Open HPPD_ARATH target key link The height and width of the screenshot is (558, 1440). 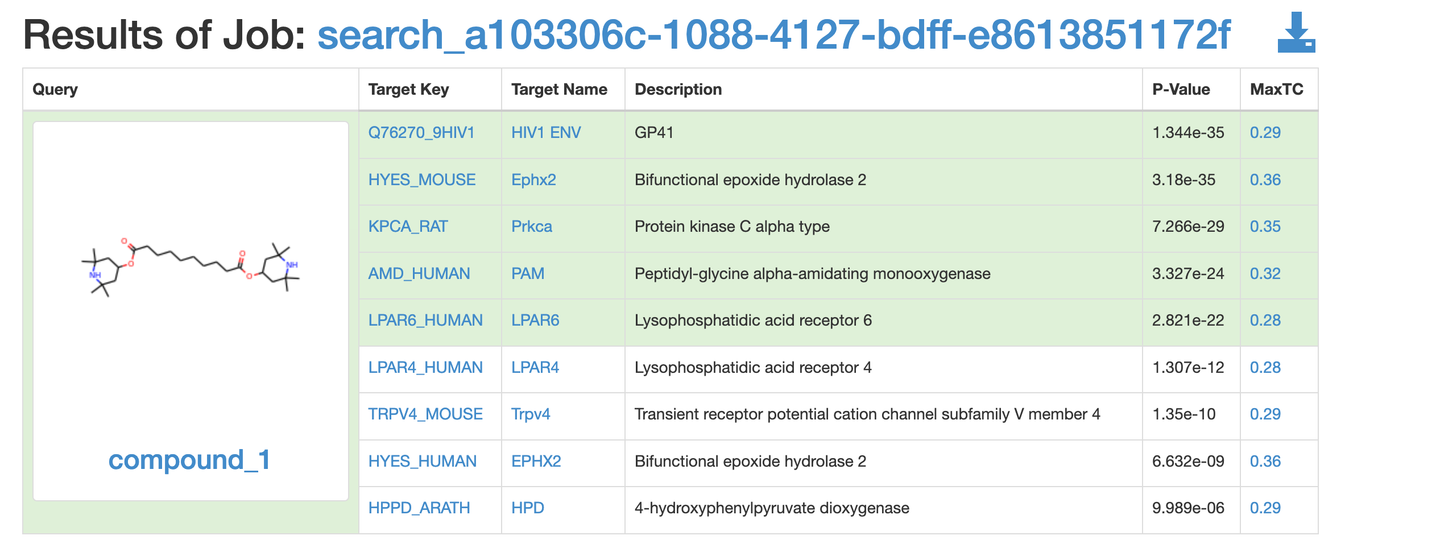pos(419,508)
